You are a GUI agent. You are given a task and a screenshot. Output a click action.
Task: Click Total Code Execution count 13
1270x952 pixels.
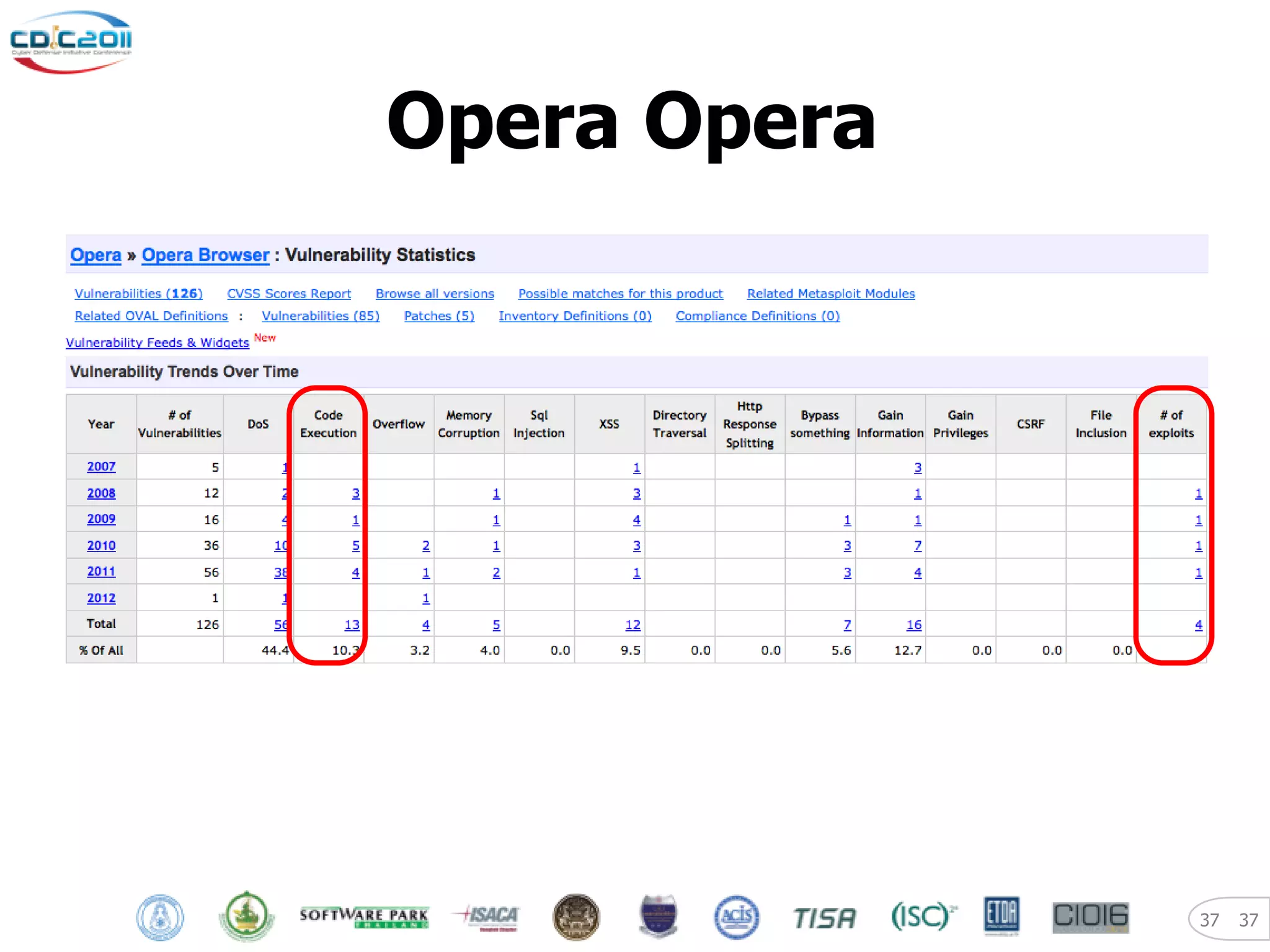click(x=352, y=625)
